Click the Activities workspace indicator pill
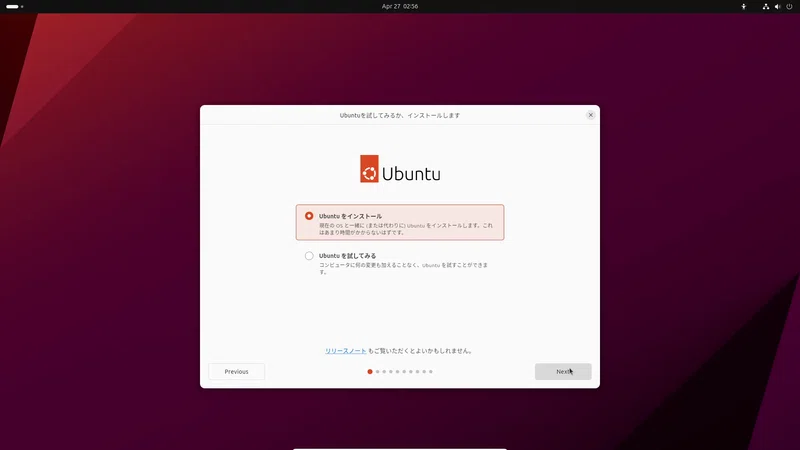This screenshot has width=800, height=450. (12, 7)
